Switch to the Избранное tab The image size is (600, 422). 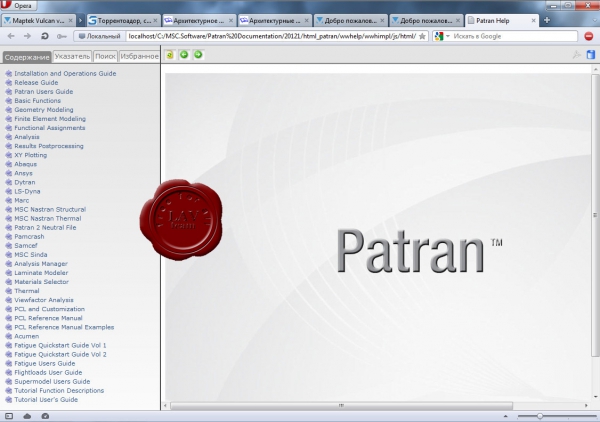click(x=139, y=57)
